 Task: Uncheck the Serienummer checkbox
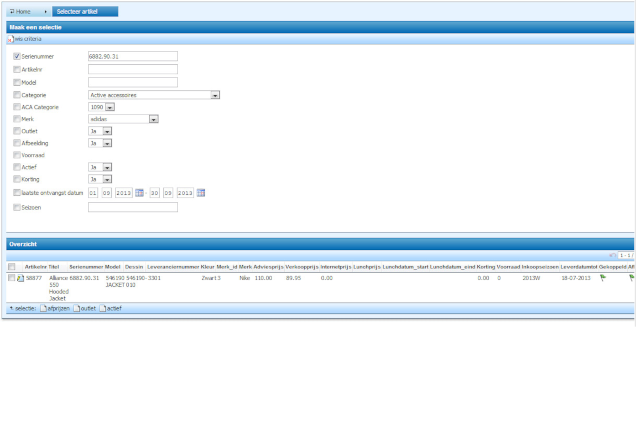17,56
